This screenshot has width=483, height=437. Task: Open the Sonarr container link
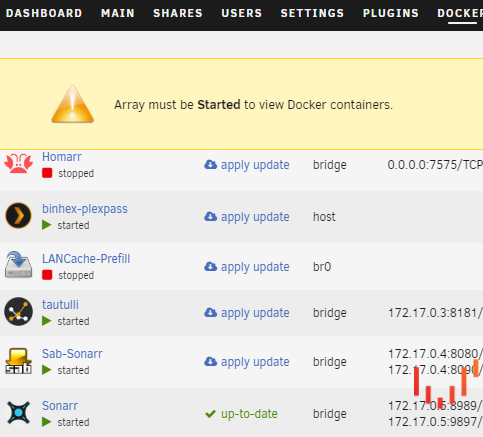pyautogui.click(x=60, y=406)
